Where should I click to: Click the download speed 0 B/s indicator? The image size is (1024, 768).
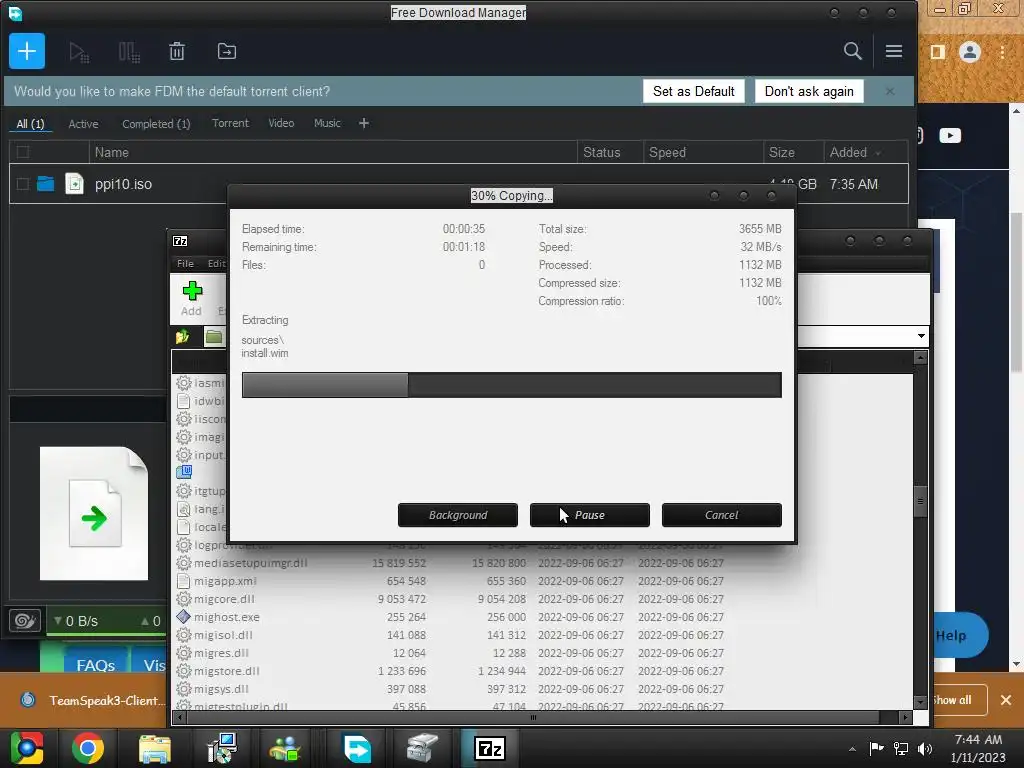tap(76, 621)
